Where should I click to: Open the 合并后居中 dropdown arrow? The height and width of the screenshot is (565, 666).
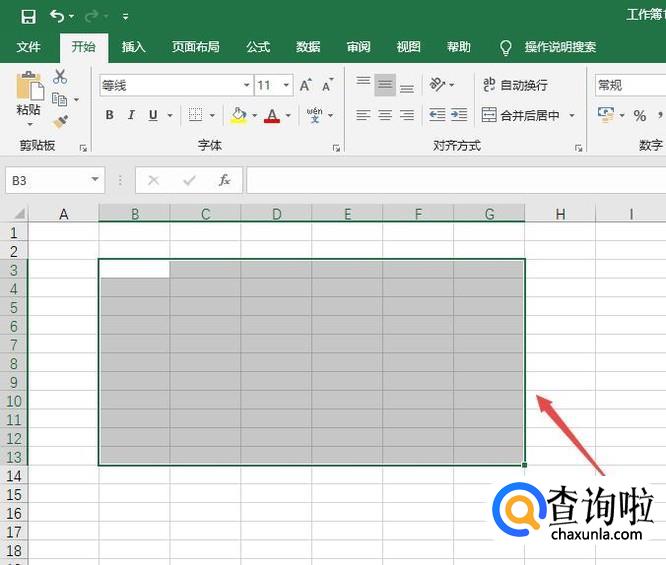point(572,115)
